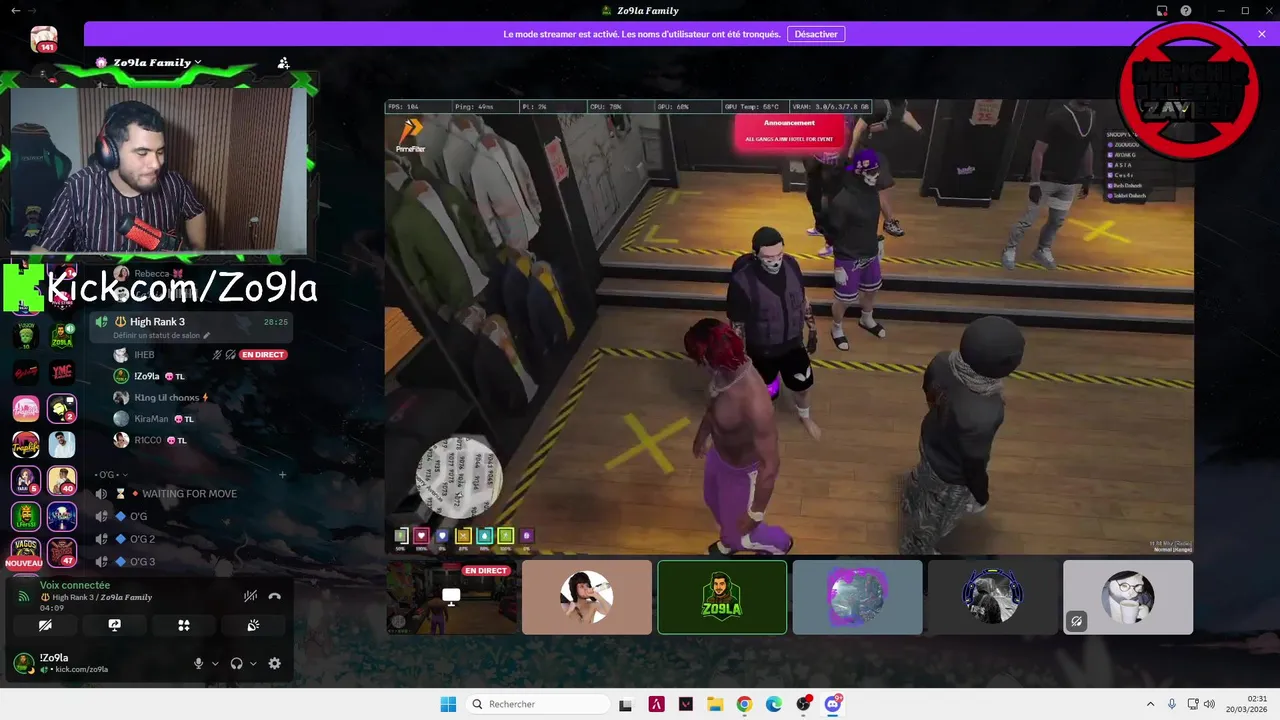Image resolution: width=1280 pixels, height=720 pixels.
Task: Select the ZO9LA participant tile
Action: coord(722,597)
